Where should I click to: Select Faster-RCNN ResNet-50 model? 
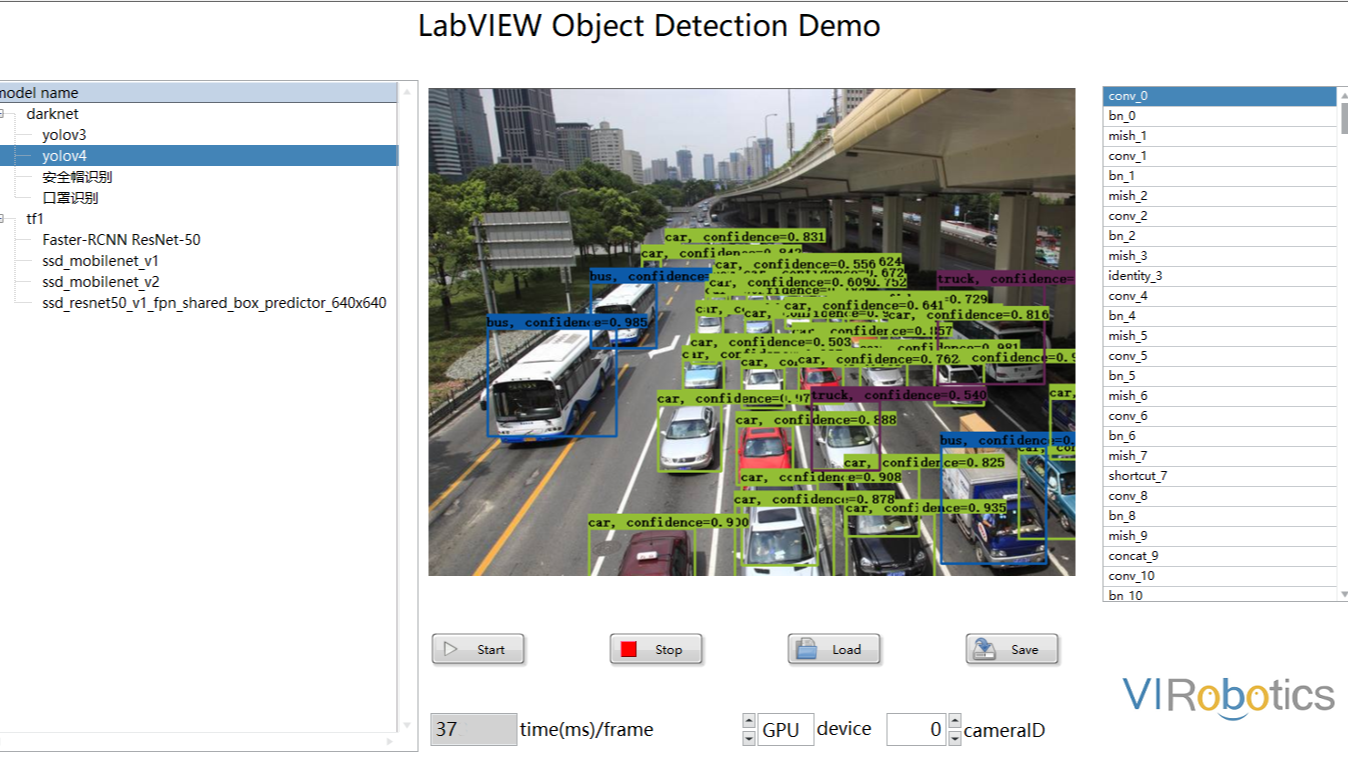[122, 239]
